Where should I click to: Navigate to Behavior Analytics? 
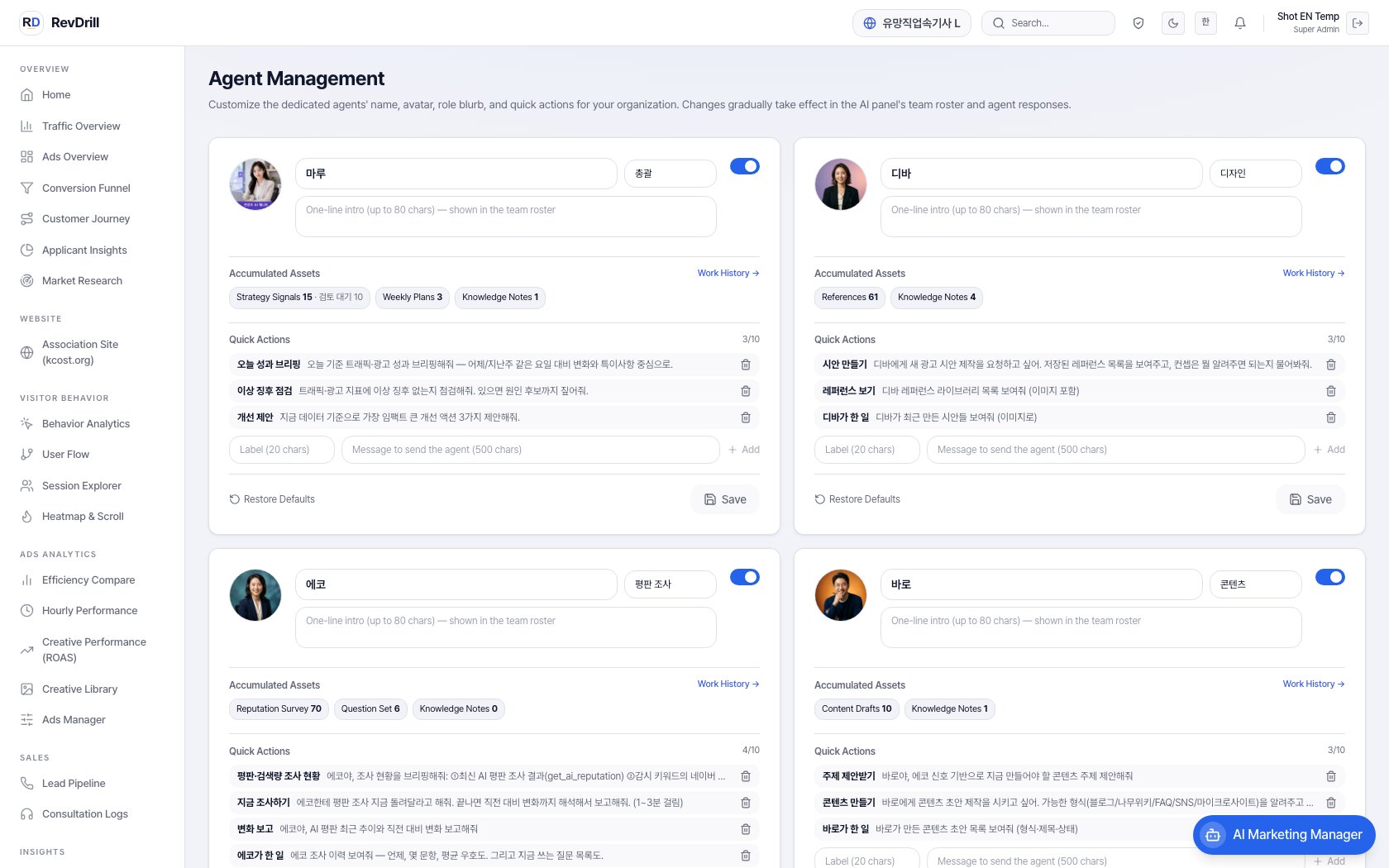coord(86,424)
